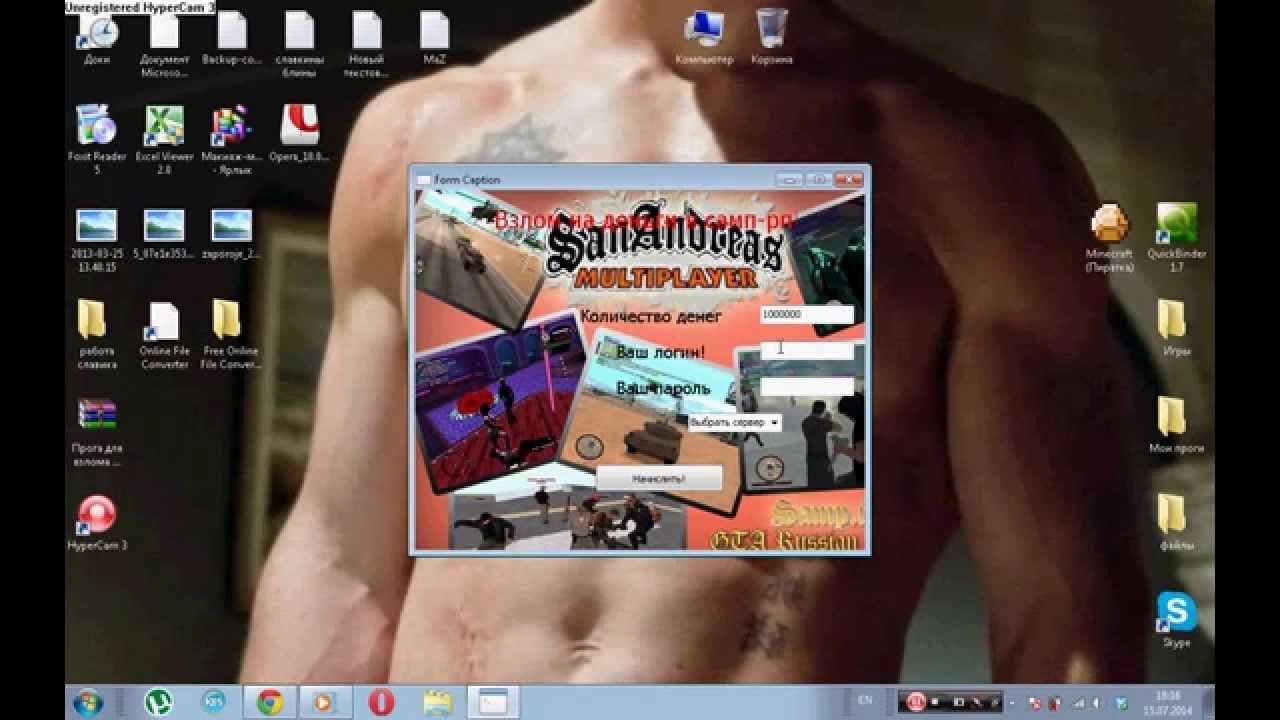Open the media player taskbar icon
This screenshot has width=1280, height=720.
pyautogui.click(x=324, y=702)
